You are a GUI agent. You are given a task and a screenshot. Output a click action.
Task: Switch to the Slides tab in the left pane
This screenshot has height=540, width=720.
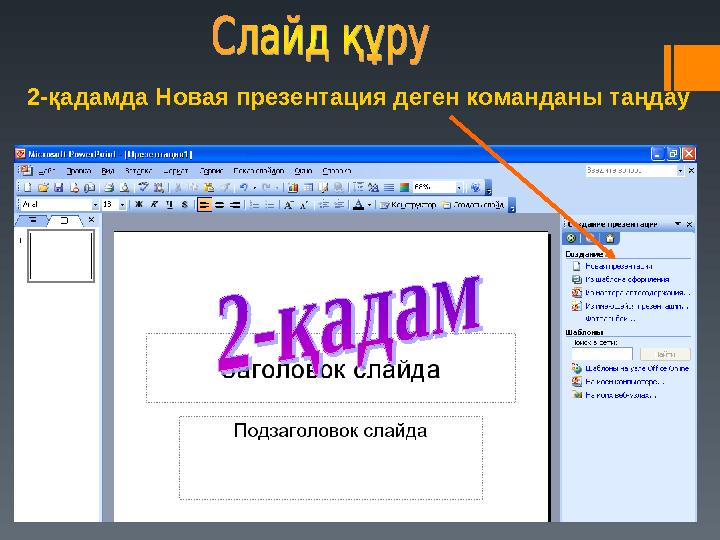tap(64, 220)
